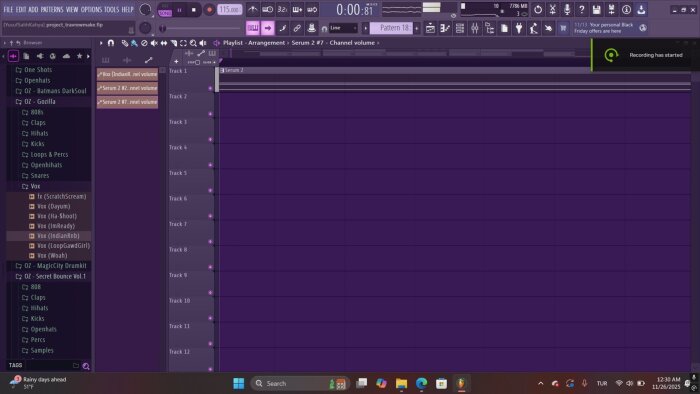Image resolution: width=700 pixels, height=394 pixels.
Task: Click the tempo tapper icon
Action: 533,28
